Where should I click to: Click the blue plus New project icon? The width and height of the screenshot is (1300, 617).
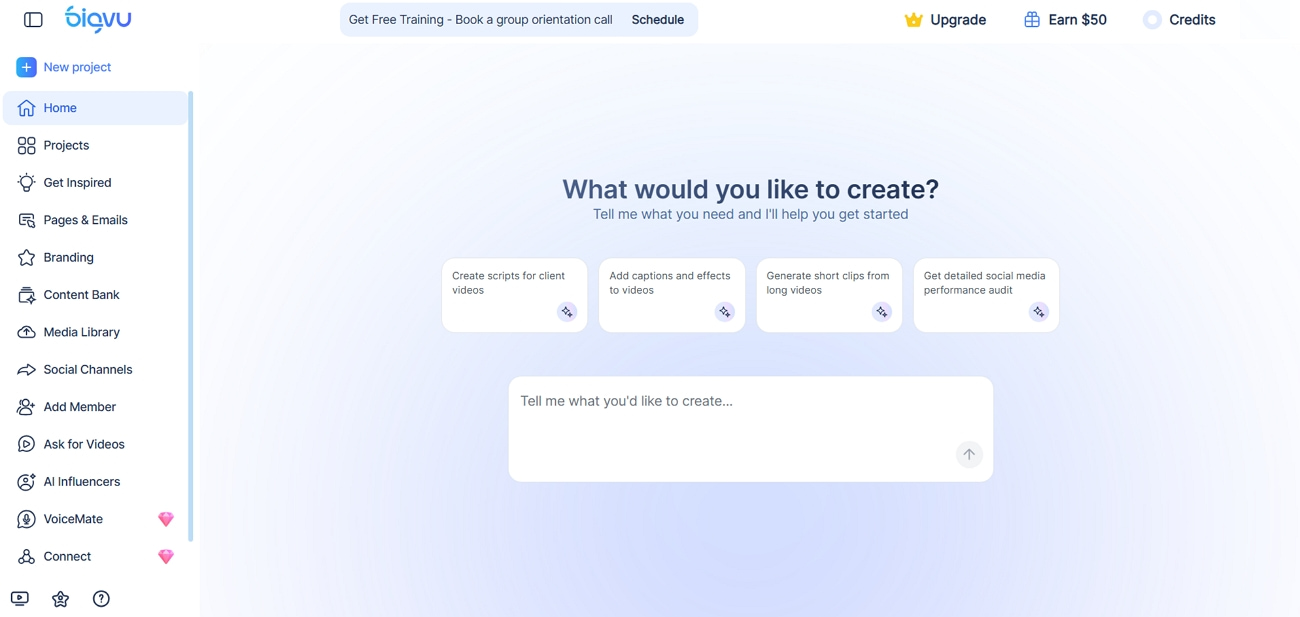click(x=26, y=67)
